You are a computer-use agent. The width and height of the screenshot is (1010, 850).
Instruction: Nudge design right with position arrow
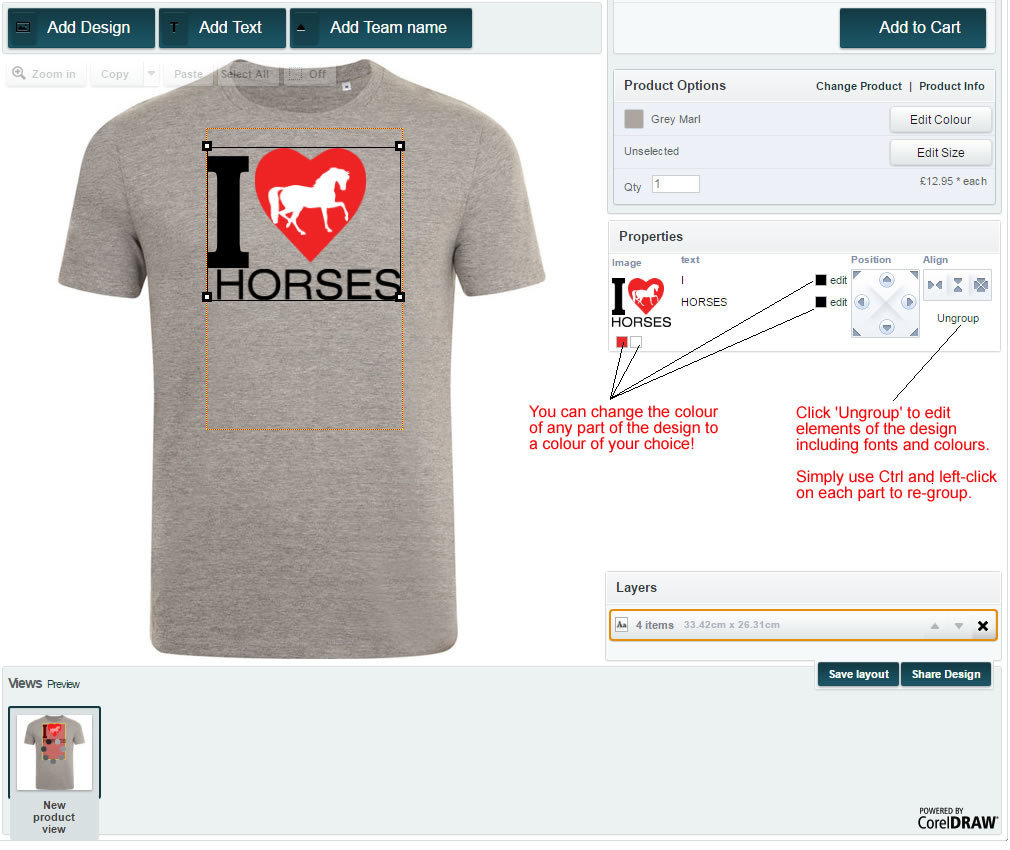(908, 302)
